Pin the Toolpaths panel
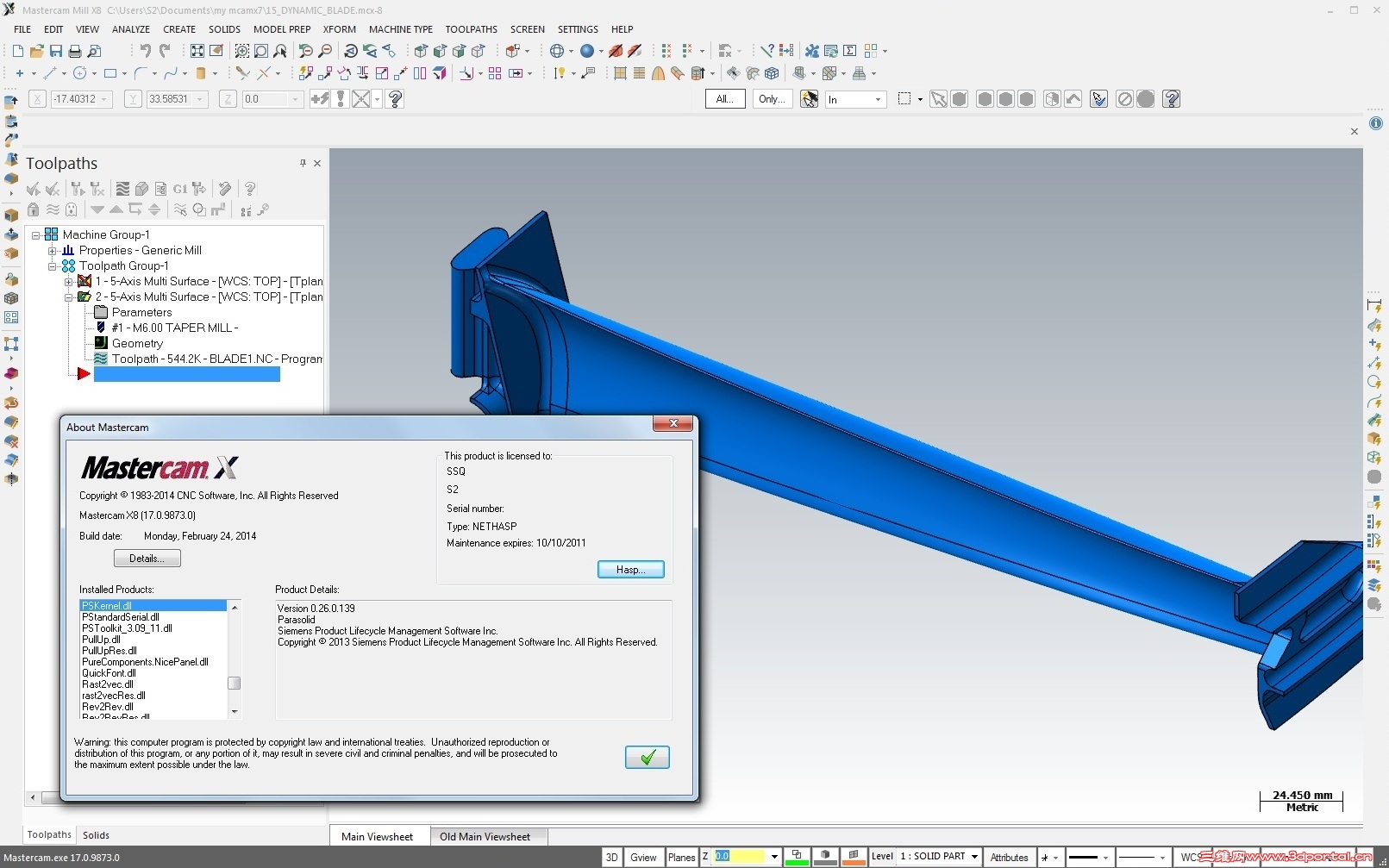Viewport: 1389px width, 868px height. click(303, 163)
